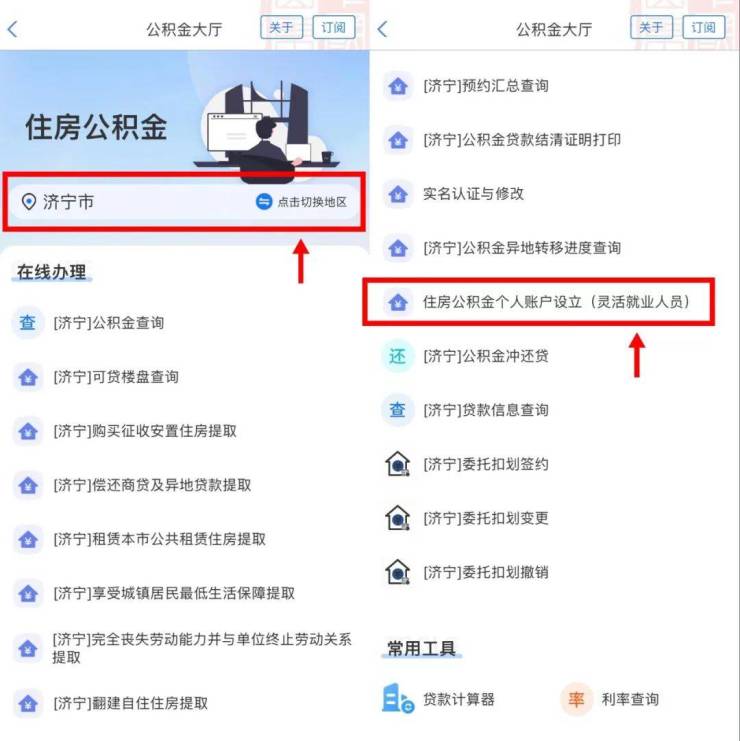The image size is (740, 741).
Task: Tap the blue switch-region icon
Action: (264, 202)
